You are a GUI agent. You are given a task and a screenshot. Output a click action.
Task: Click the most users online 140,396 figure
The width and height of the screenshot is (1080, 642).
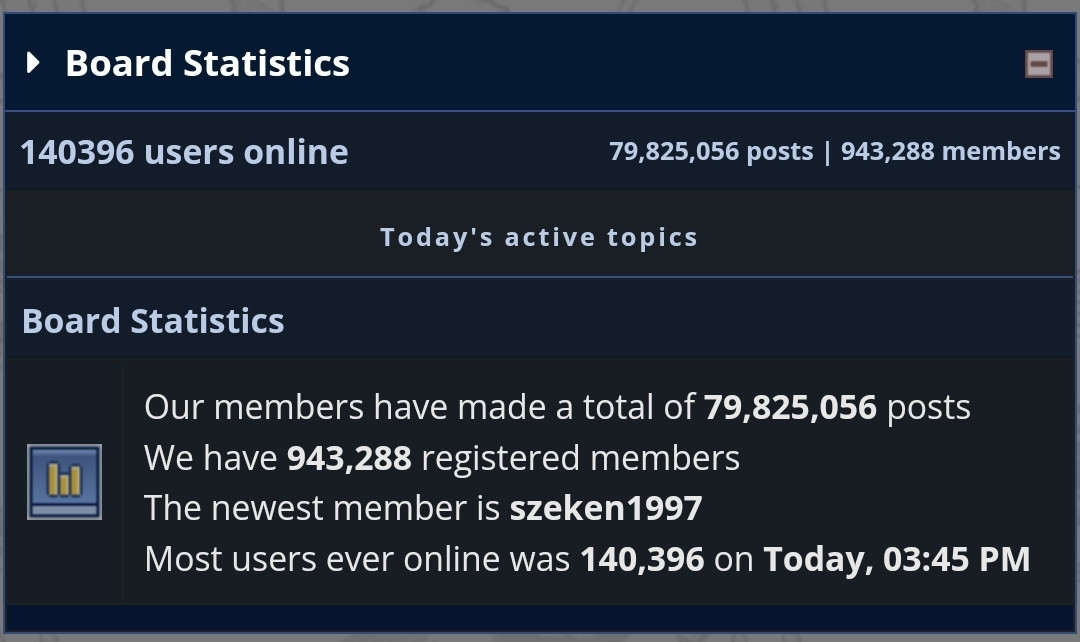[x=643, y=559]
